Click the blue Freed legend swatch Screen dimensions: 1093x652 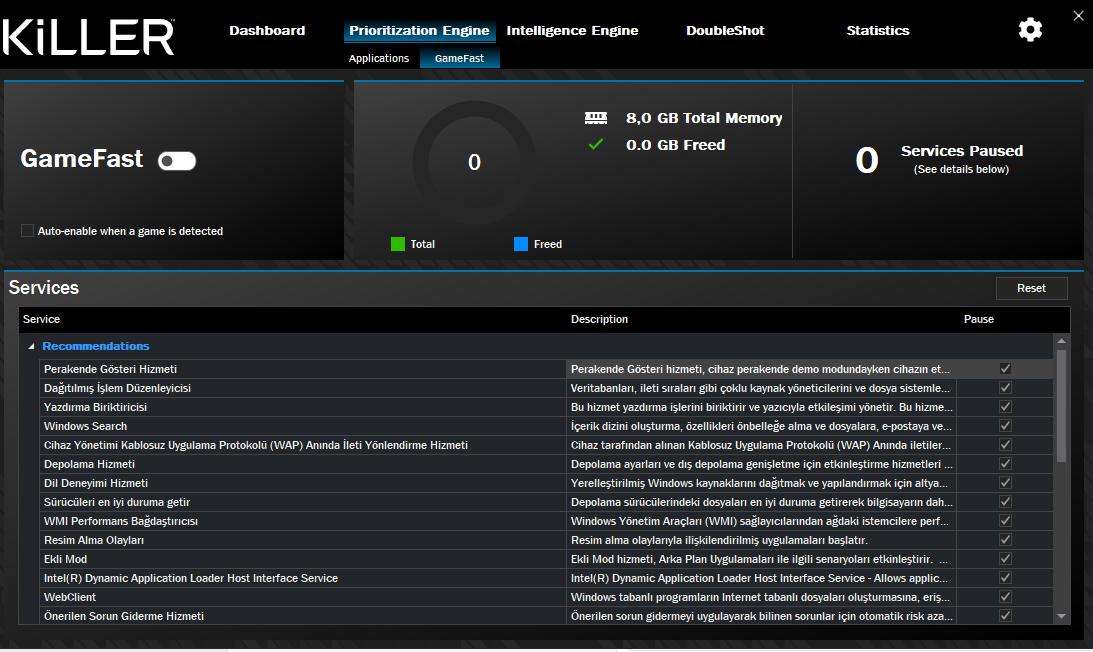[521, 244]
